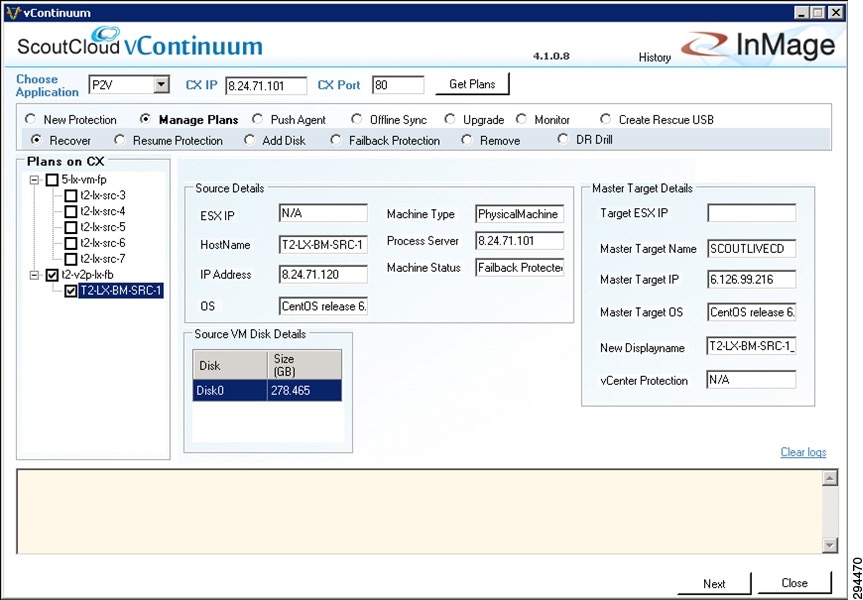Select the t2-lx-src-5 tree item label
The height and width of the screenshot is (600, 863).
point(103,227)
